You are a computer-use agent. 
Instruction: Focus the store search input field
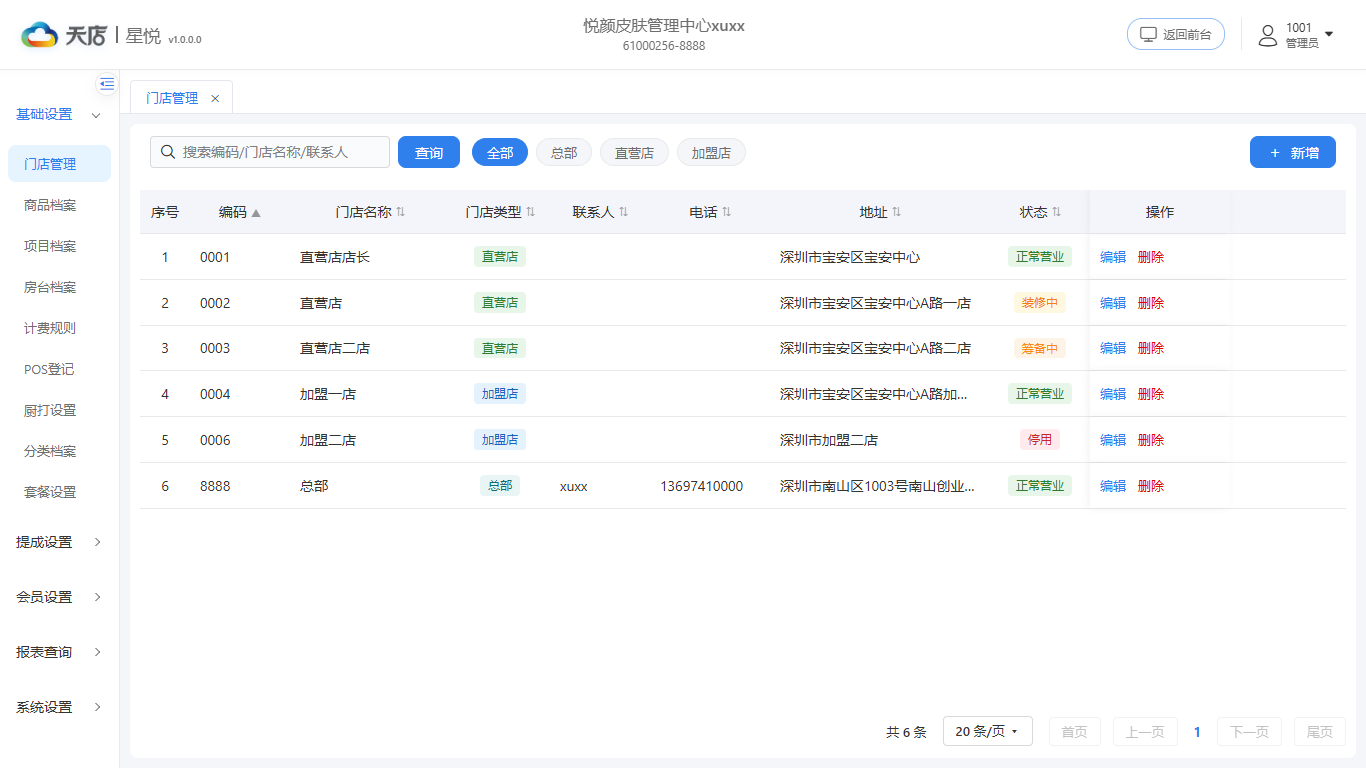[270, 152]
